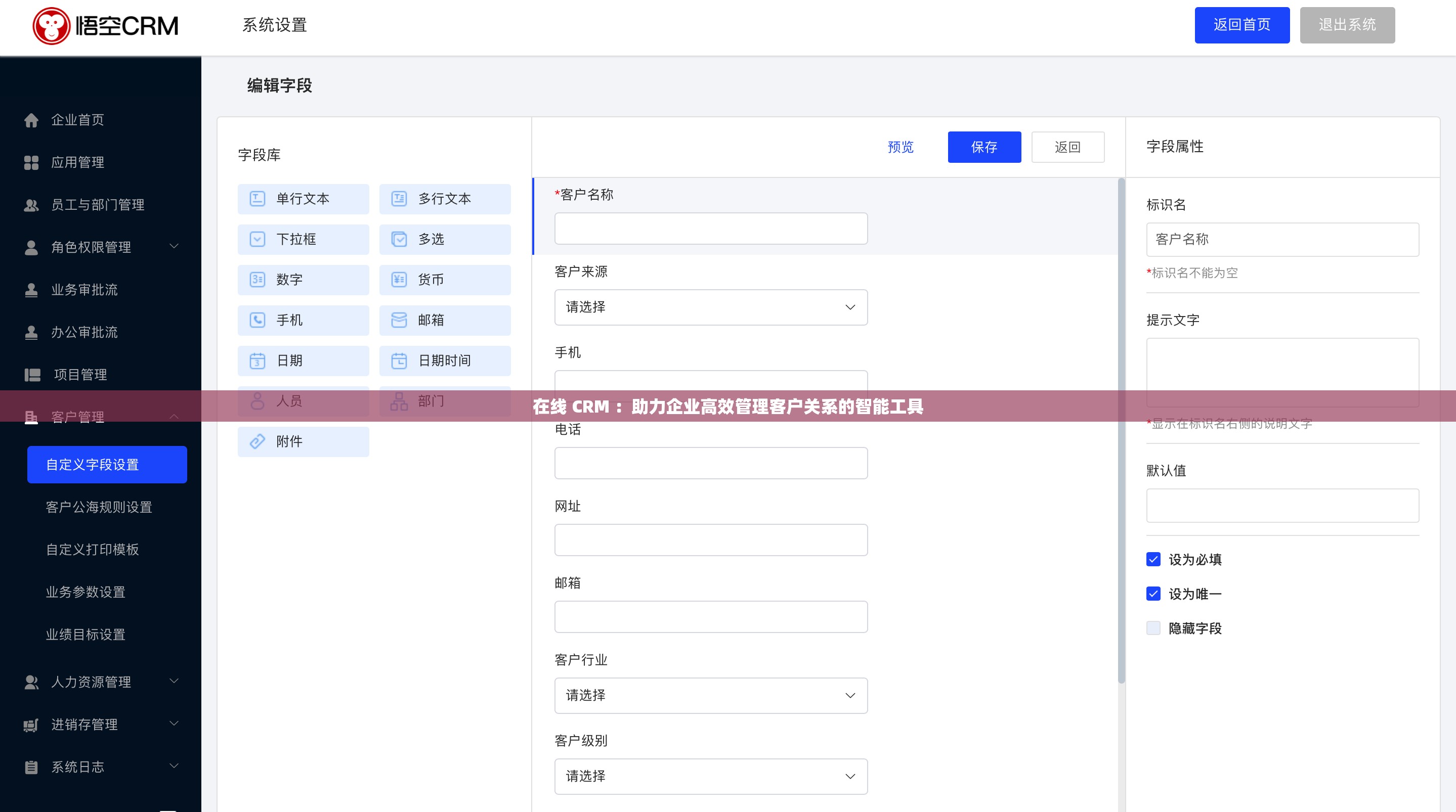Click the 业务审批流 icon in sidebar

31,290
